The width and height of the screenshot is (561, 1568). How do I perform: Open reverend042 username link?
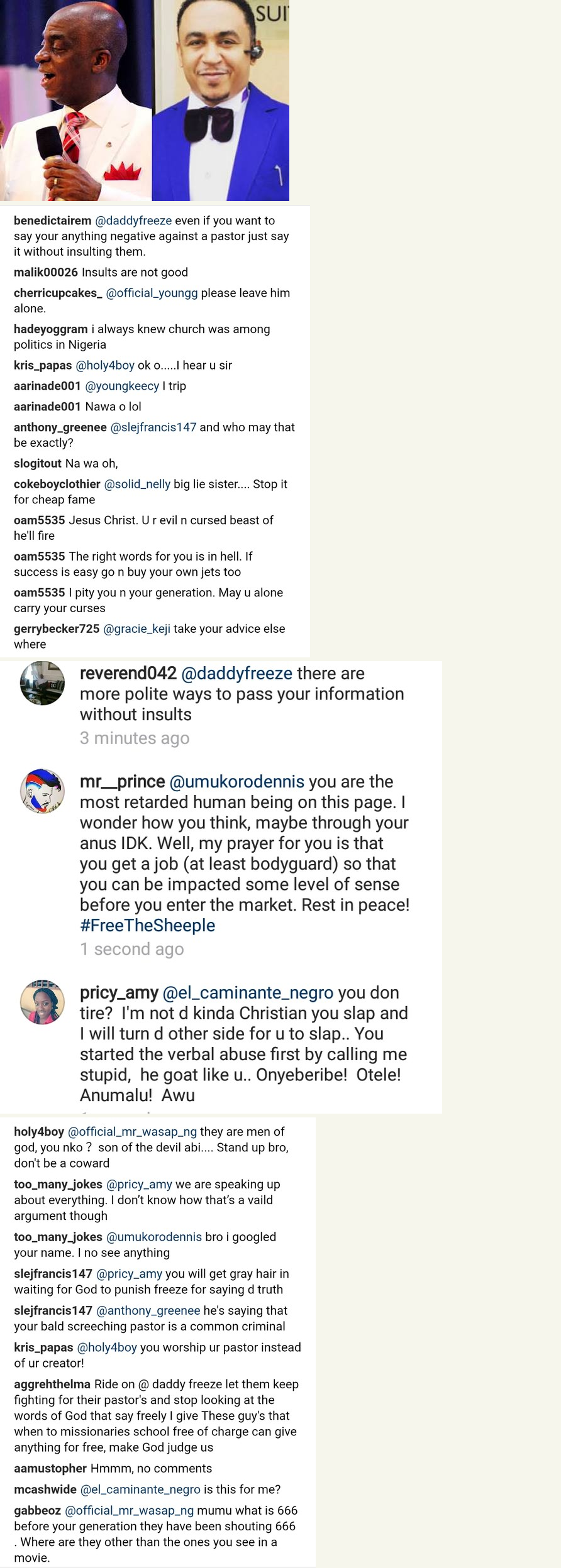click(x=128, y=673)
